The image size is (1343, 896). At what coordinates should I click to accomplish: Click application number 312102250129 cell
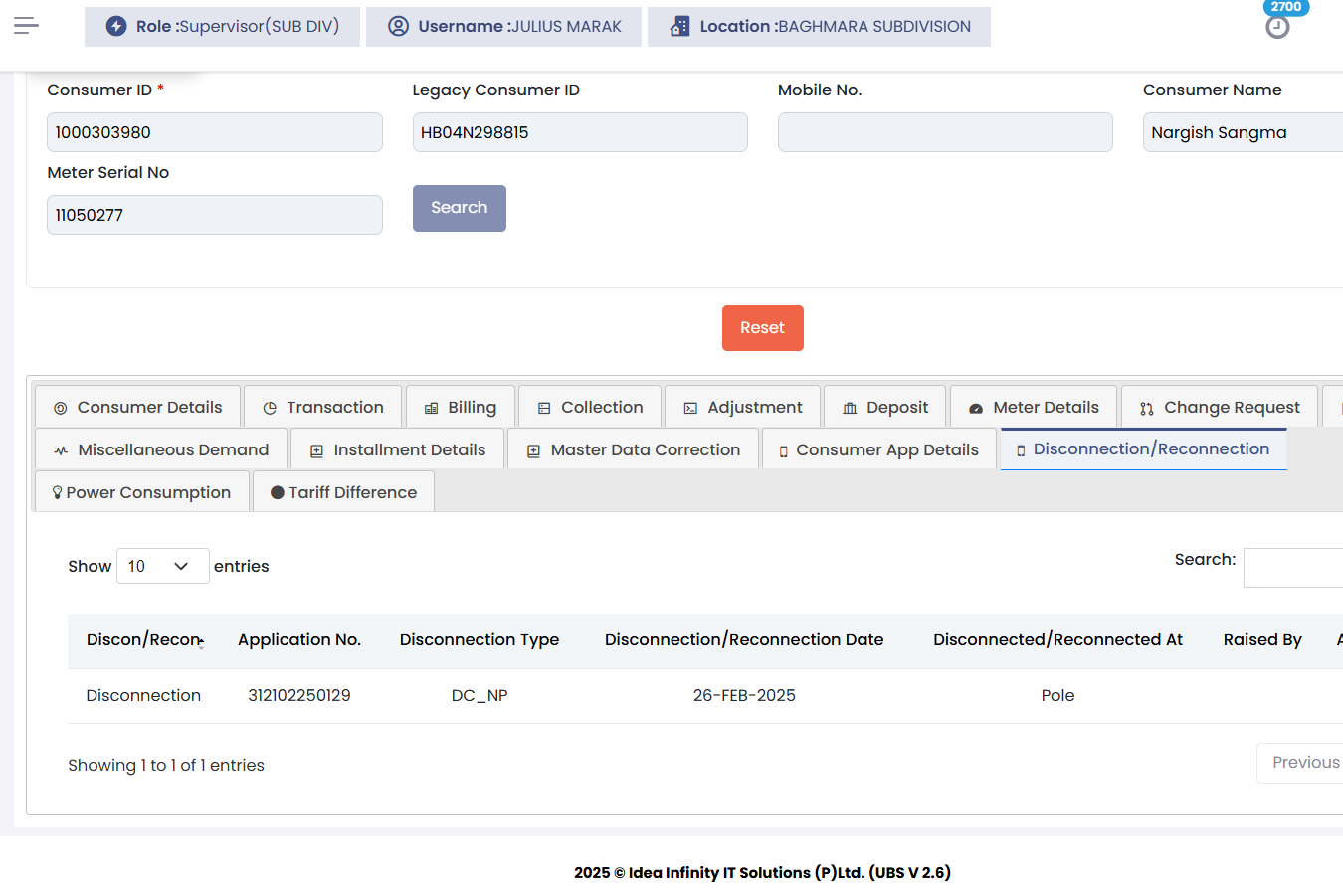(299, 696)
